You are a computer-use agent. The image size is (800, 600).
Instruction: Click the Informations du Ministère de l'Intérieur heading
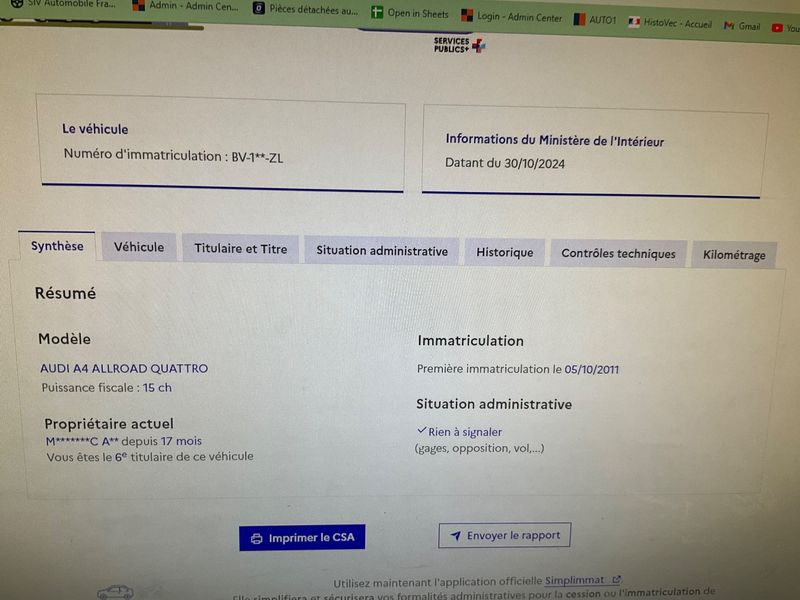pos(555,140)
